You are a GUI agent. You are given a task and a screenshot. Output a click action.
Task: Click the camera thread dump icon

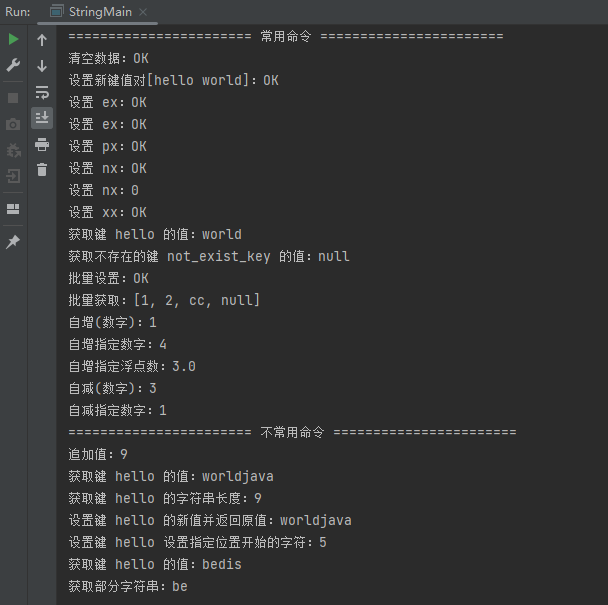pyautogui.click(x=13, y=124)
